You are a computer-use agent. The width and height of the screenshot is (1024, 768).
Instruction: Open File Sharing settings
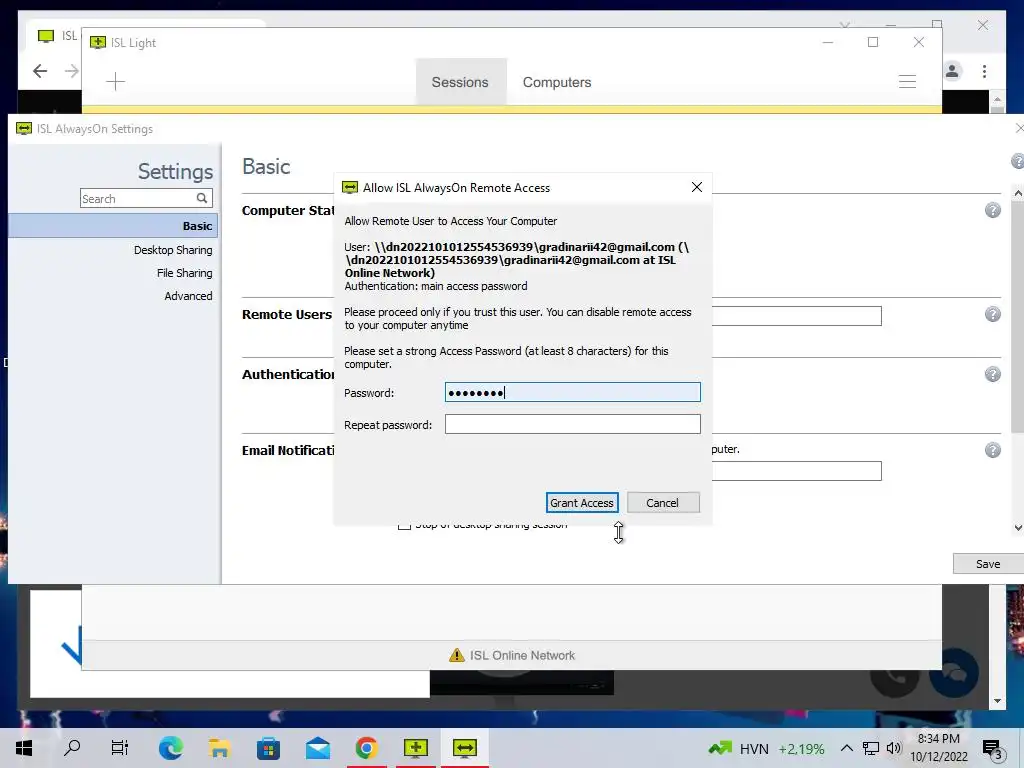tap(184, 273)
